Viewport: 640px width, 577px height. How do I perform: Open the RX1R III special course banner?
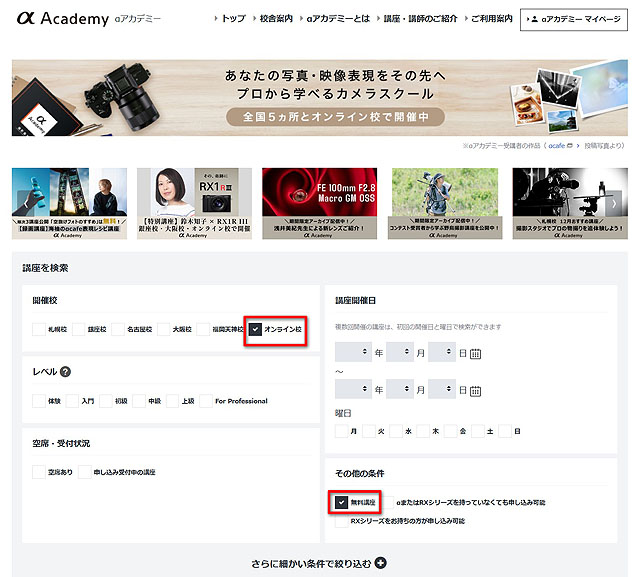click(194, 204)
